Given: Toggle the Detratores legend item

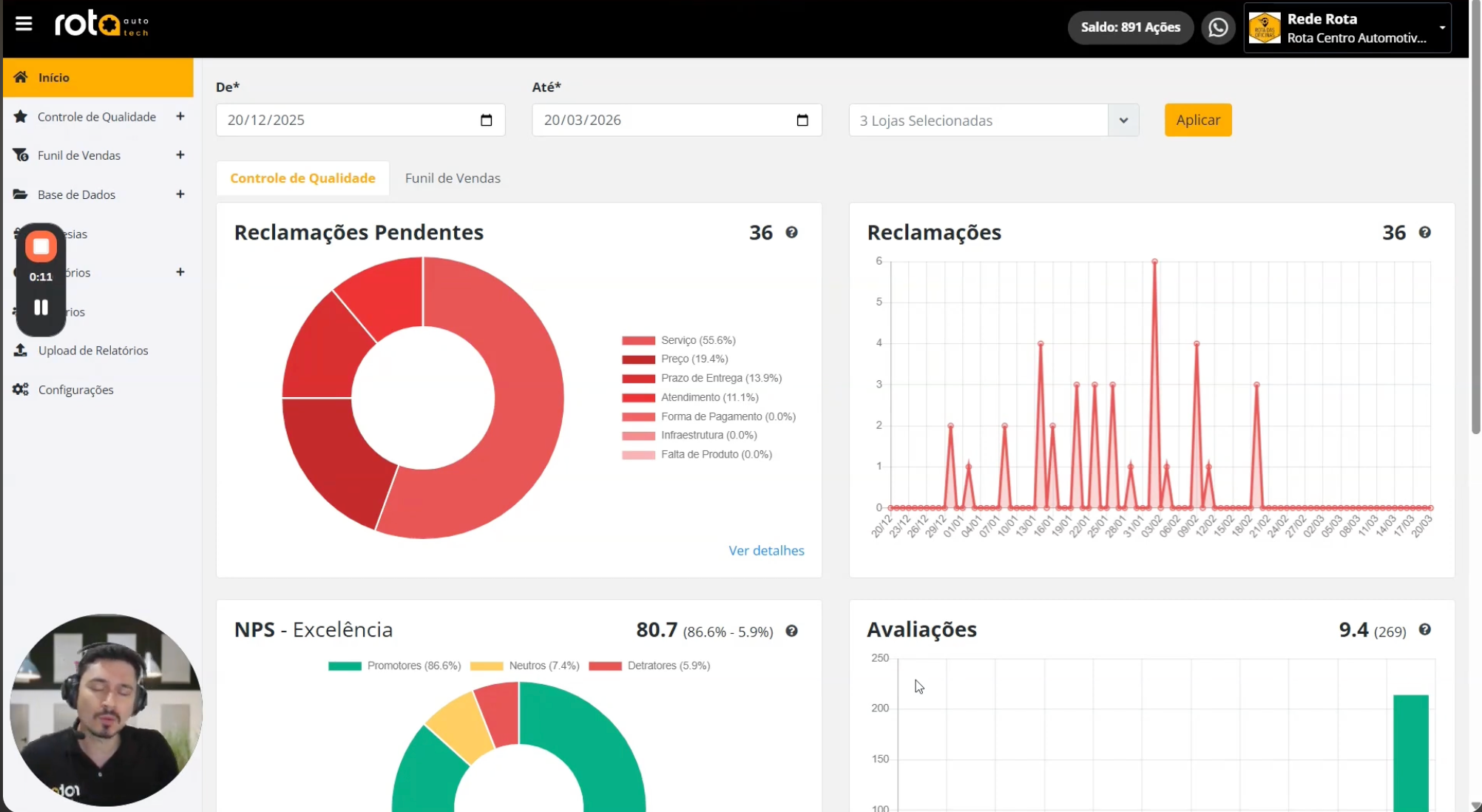Looking at the screenshot, I should point(649,666).
